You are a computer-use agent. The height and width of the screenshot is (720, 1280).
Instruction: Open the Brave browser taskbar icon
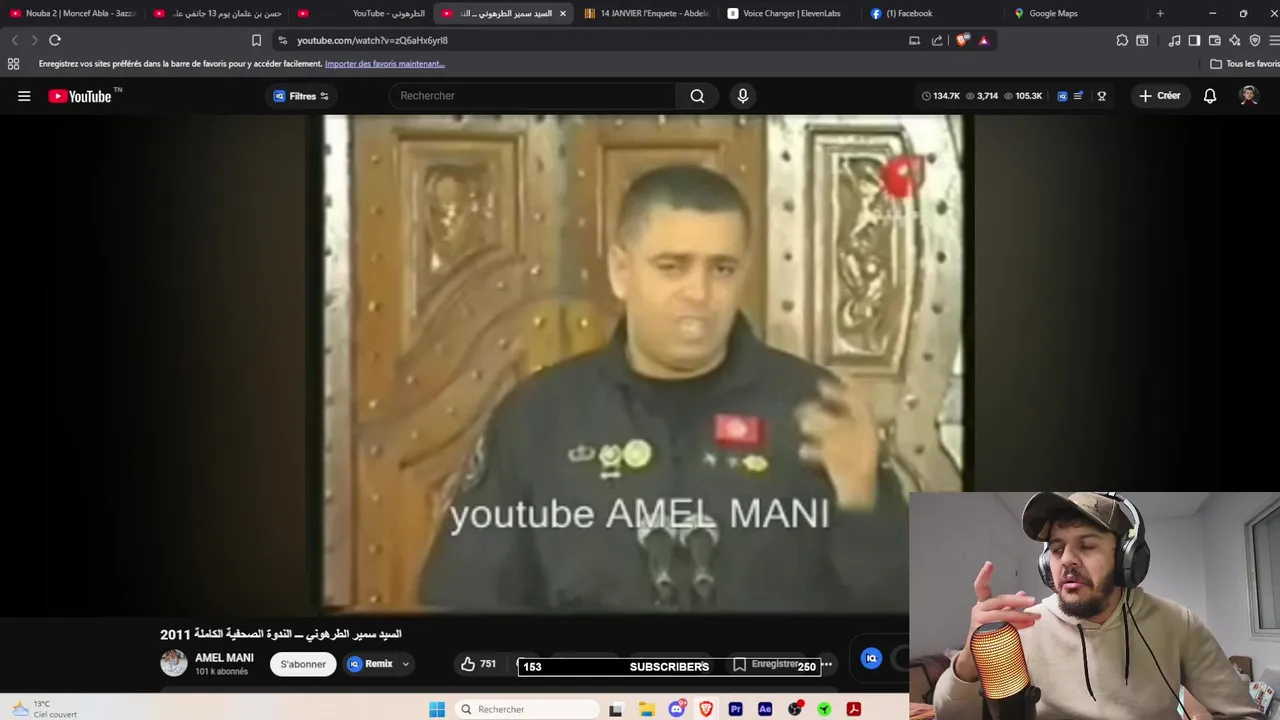click(x=706, y=709)
